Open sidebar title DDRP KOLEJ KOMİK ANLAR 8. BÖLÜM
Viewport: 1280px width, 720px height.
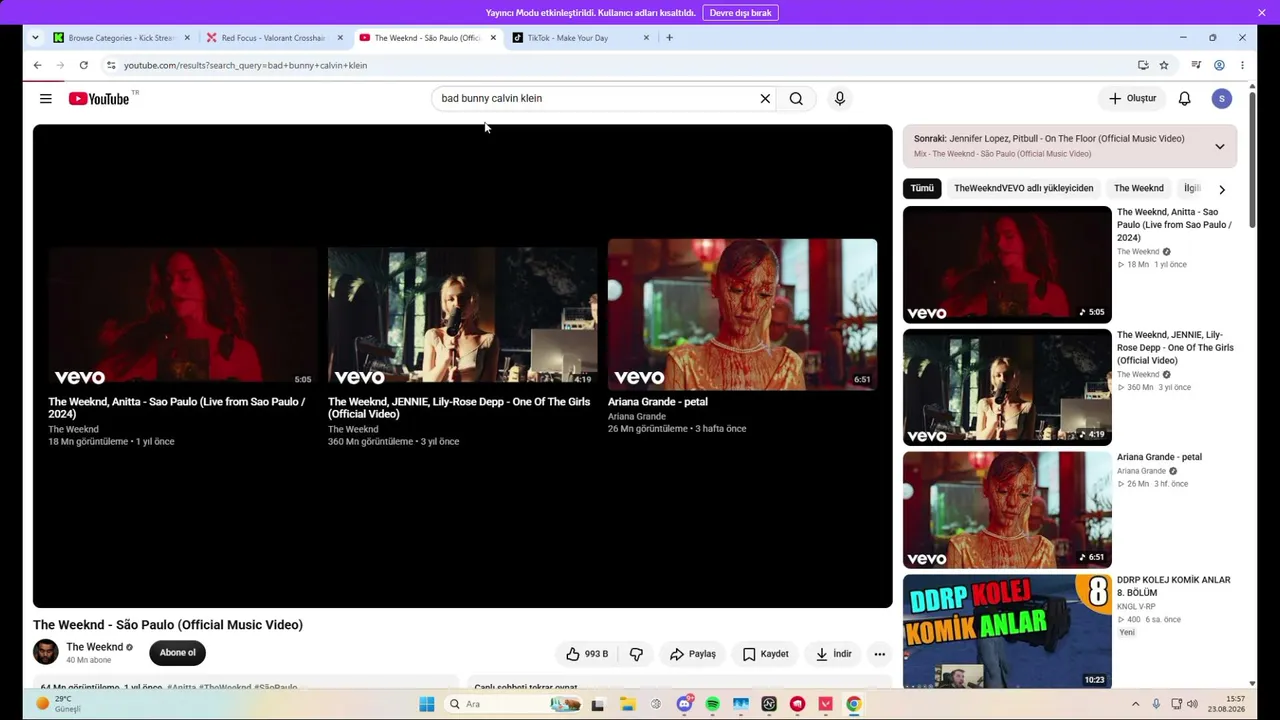click(x=1174, y=586)
